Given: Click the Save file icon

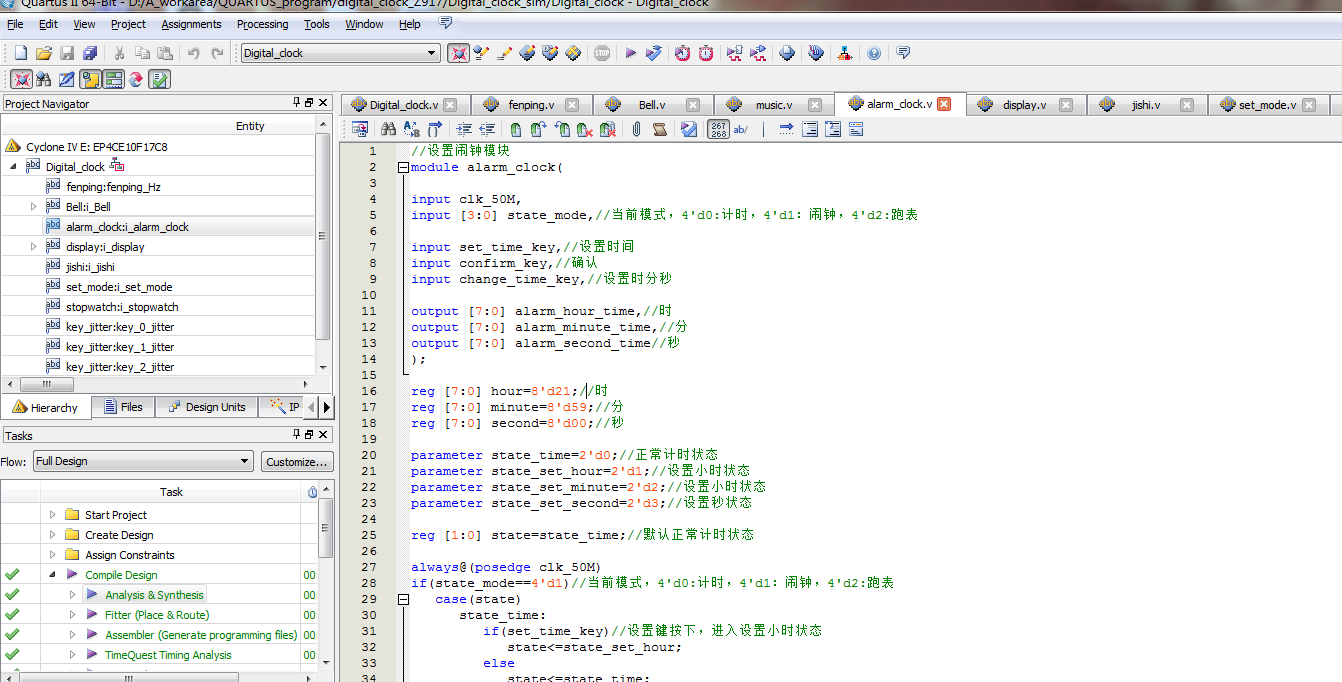Looking at the screenshot, I should [x=67, y=53].
